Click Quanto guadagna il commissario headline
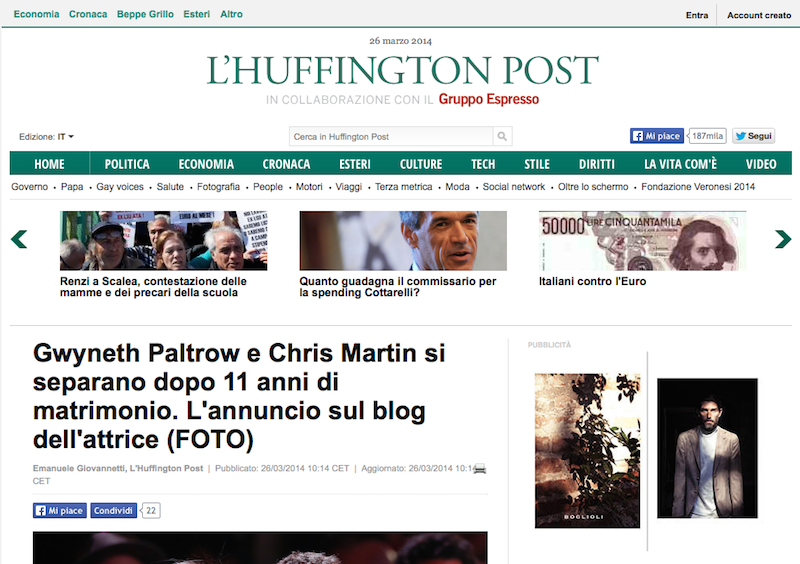Viewport: 800px width, 564px height. click(398, 287)
